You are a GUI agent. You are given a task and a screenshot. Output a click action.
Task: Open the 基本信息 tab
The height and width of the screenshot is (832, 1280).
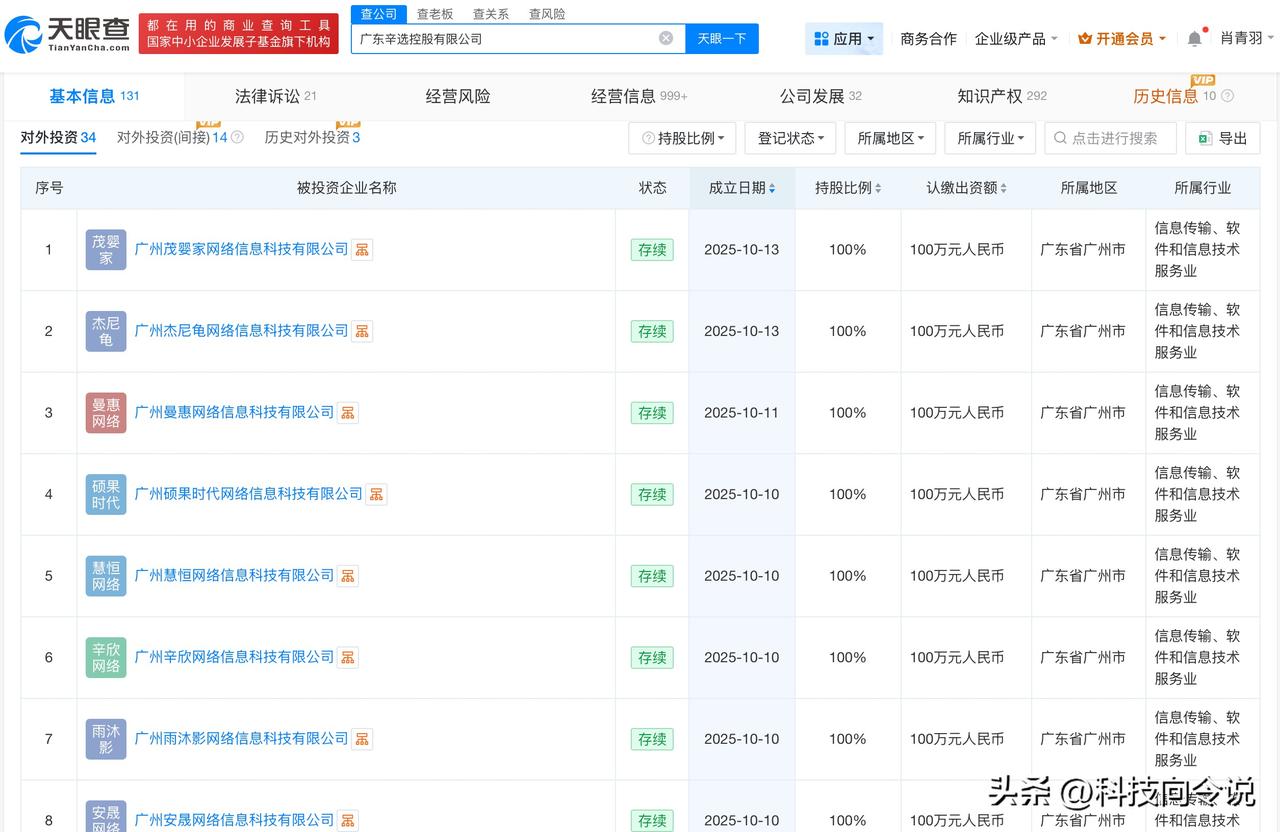[x=94, y=96]
